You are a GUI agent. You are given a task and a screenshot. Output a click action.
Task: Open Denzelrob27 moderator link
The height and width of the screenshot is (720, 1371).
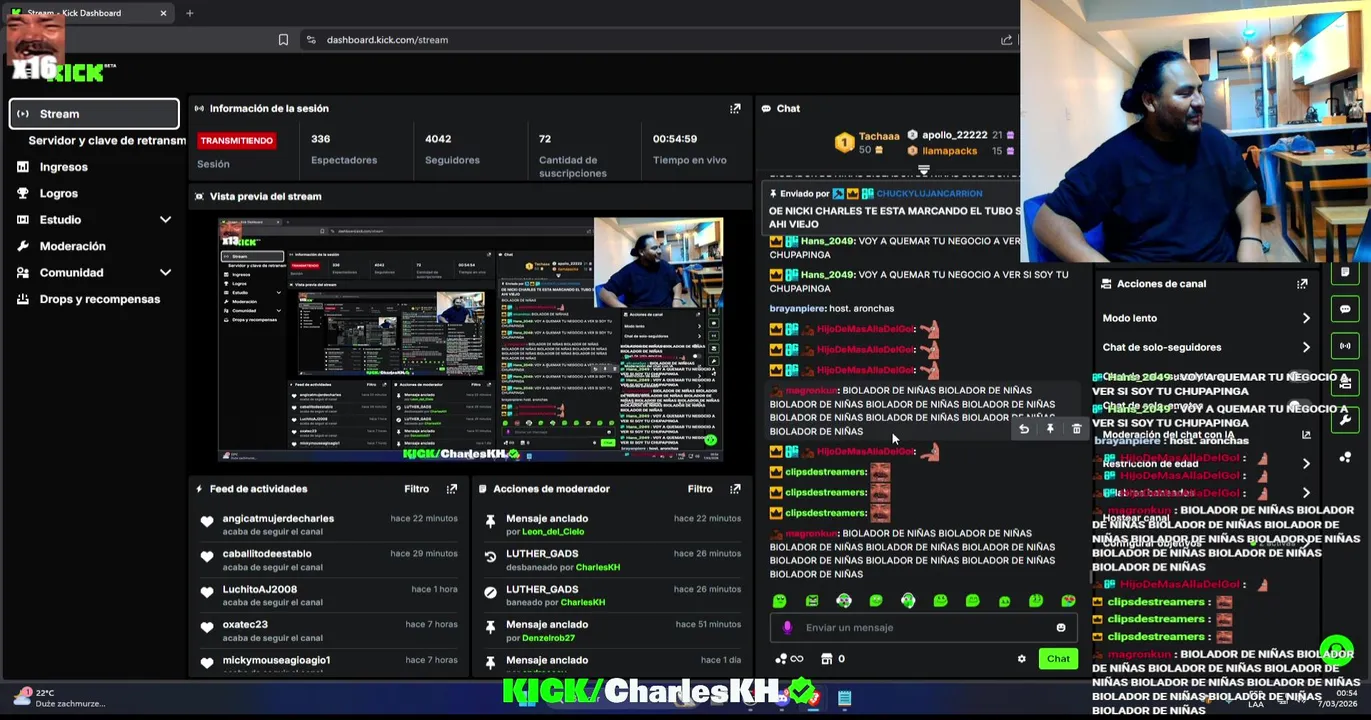click(x=549, y=638)
